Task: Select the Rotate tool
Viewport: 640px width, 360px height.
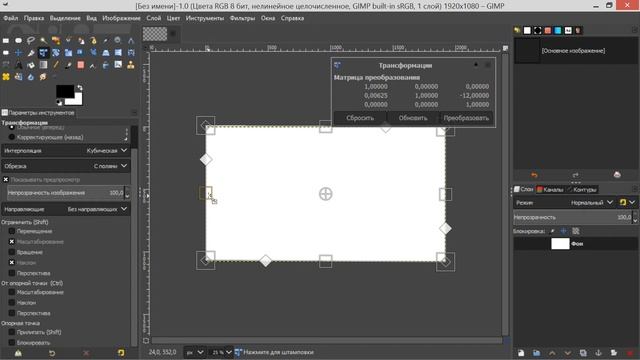Action: click(56, 53)
